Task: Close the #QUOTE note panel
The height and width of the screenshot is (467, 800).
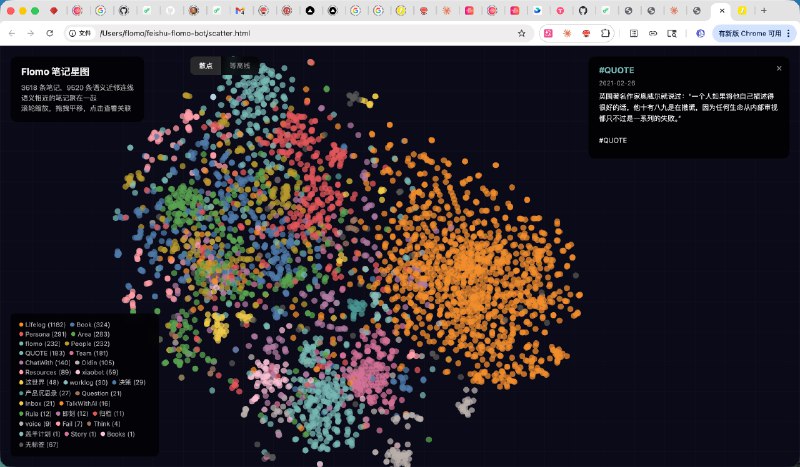Action: tap(778, 68)
